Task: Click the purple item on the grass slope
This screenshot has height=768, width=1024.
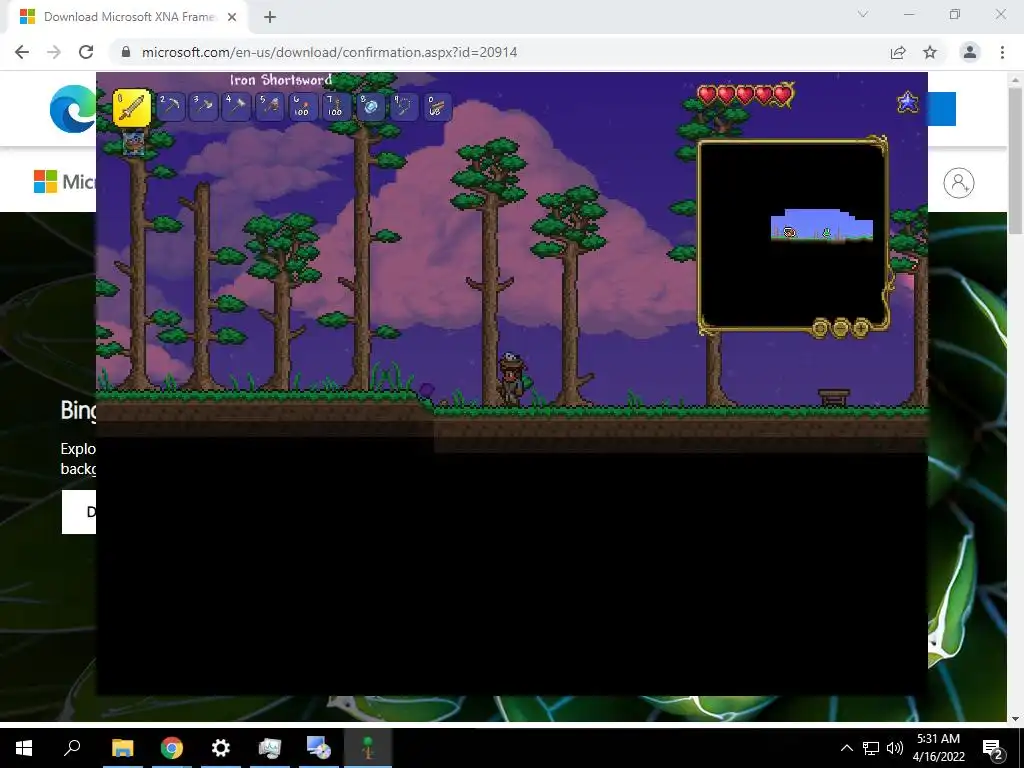Action: 426,390
